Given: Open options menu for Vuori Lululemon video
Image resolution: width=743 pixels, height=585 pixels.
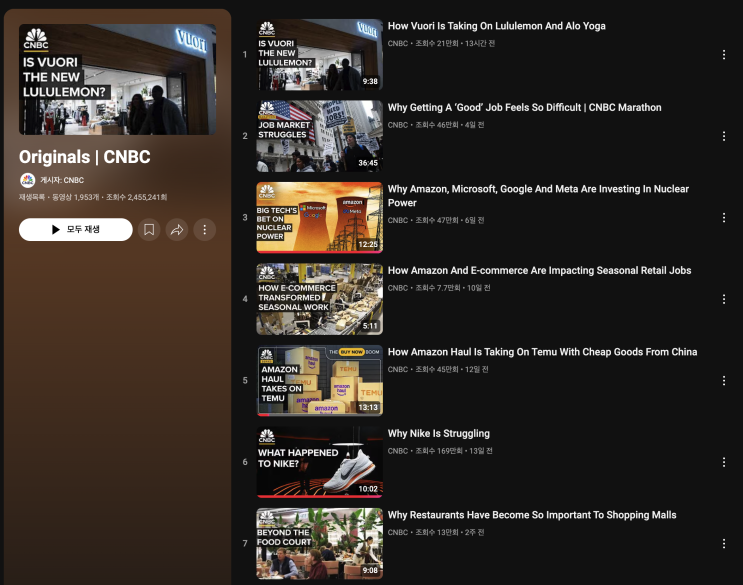Looking at the screenshot, I should coord(724,54).
